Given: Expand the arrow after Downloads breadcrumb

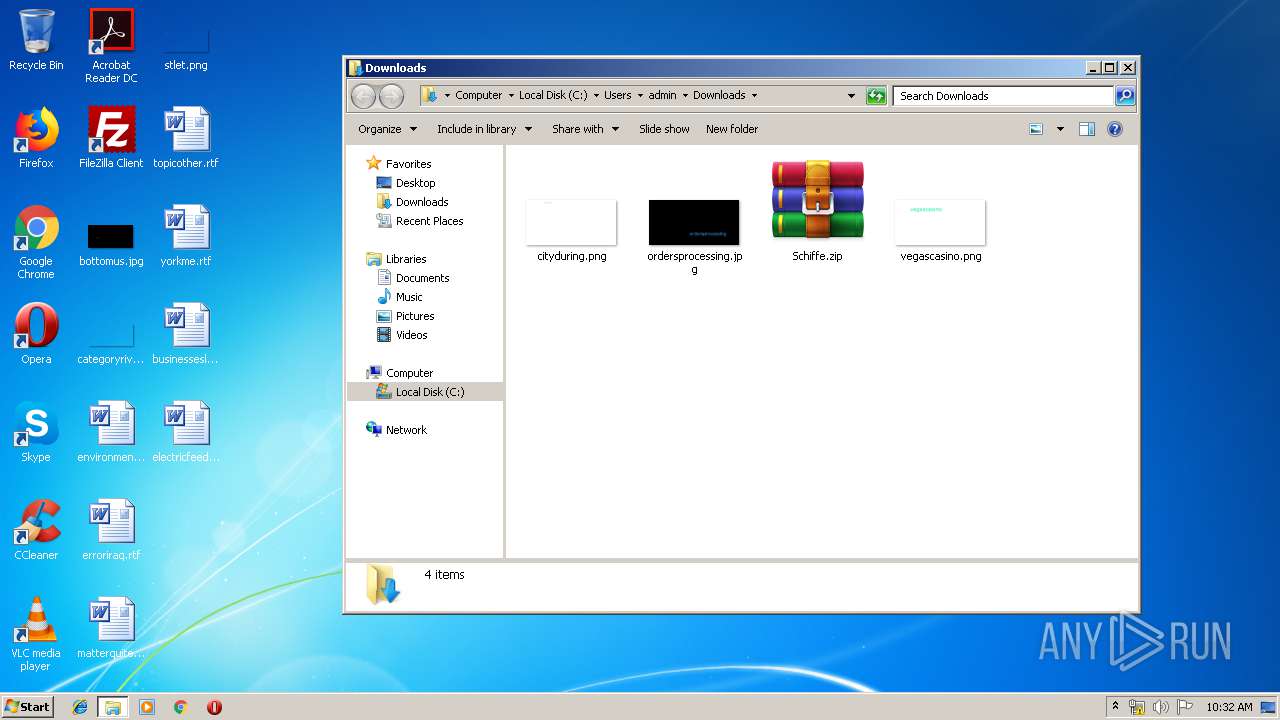Looking at the screenshot, I should [x=754, y=96].
